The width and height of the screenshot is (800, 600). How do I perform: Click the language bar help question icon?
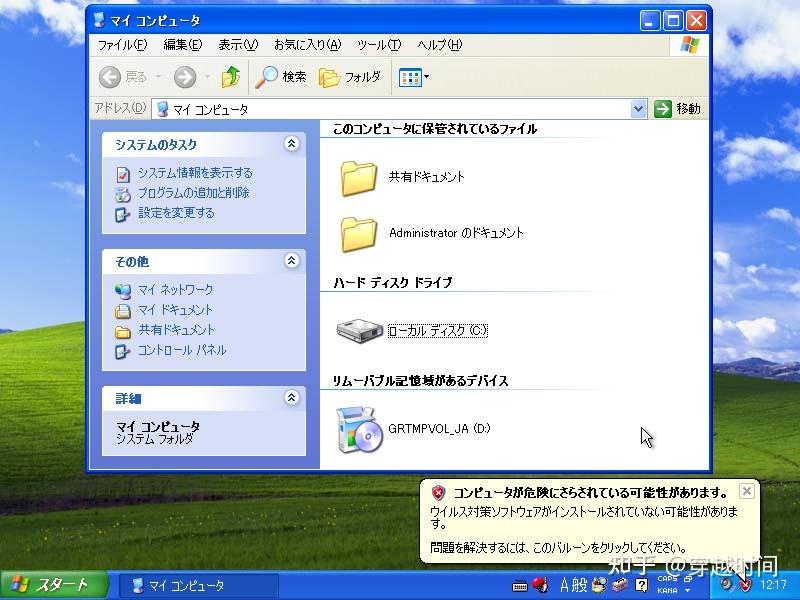coord(641,585)
